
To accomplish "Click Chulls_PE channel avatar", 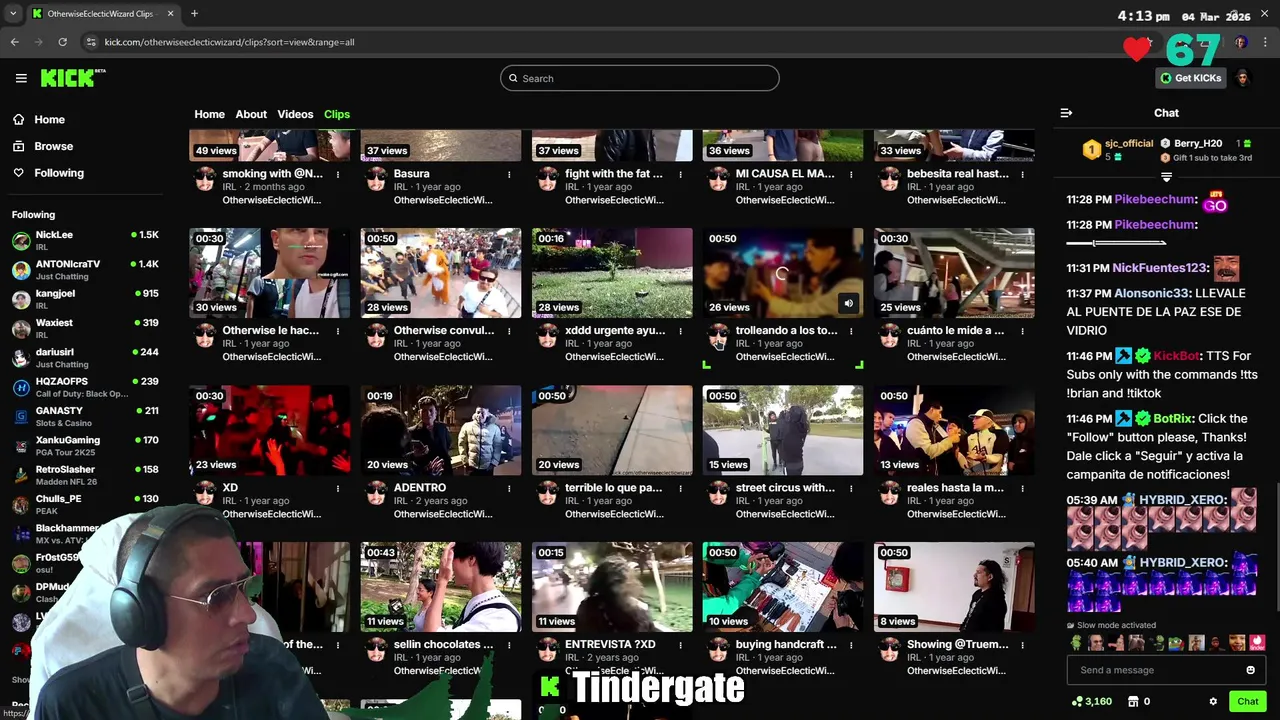I will coord(21,505).
